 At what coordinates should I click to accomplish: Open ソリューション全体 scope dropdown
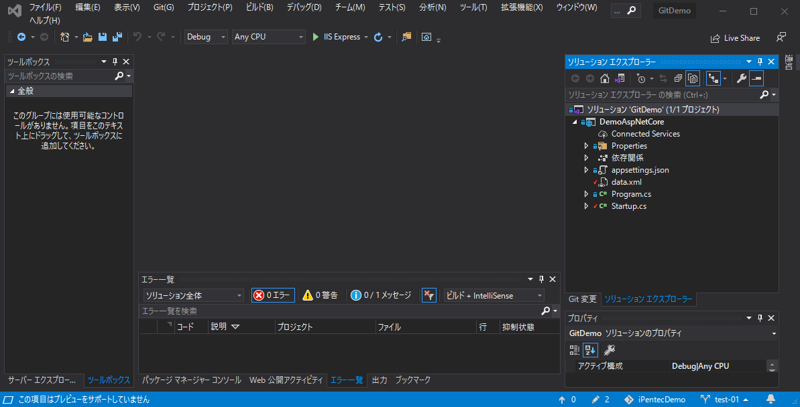click(x=193, y=295)
